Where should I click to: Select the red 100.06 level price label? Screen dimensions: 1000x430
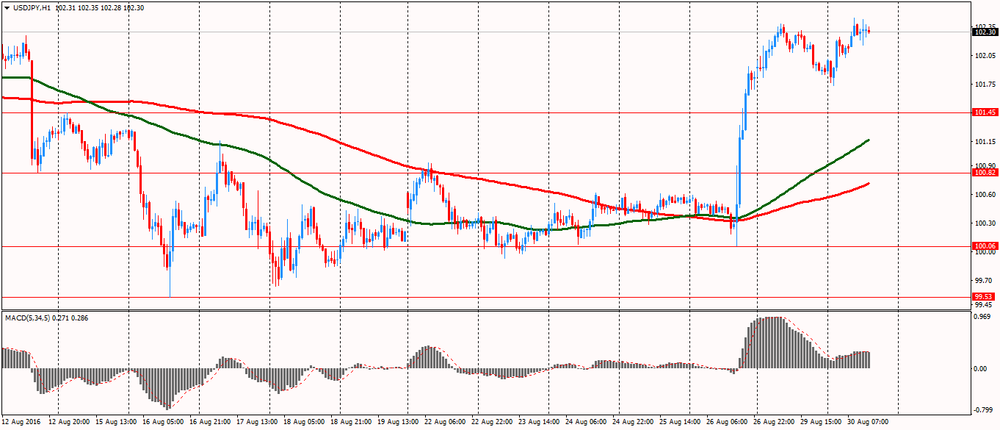click(985, 246)
